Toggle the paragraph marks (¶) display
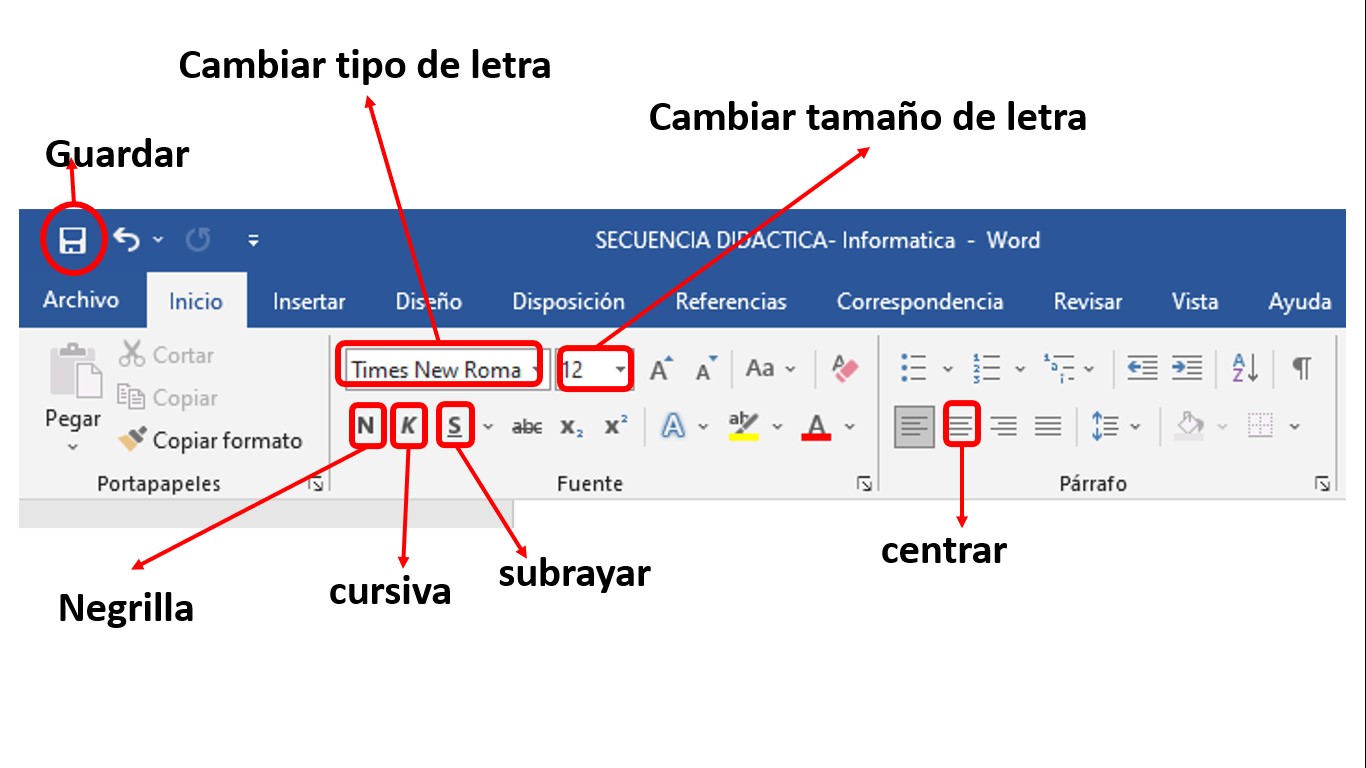The width and height of the screenshot is (1366, 768). point(1301,369)
